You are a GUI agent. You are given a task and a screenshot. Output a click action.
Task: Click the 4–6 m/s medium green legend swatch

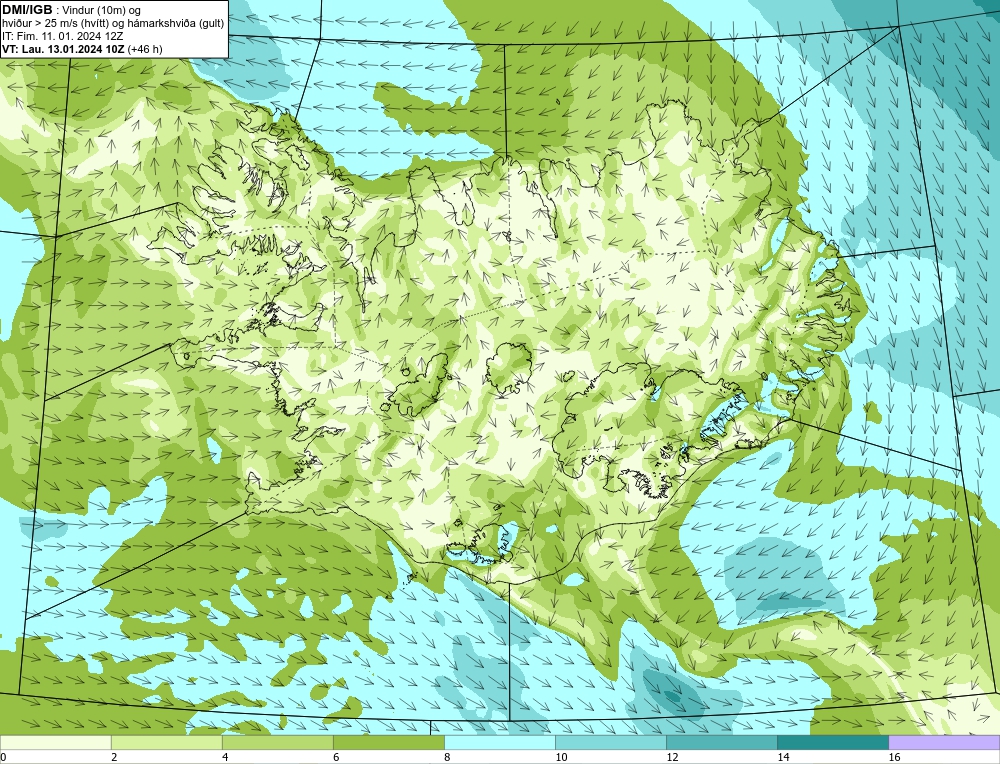[277, 742]
